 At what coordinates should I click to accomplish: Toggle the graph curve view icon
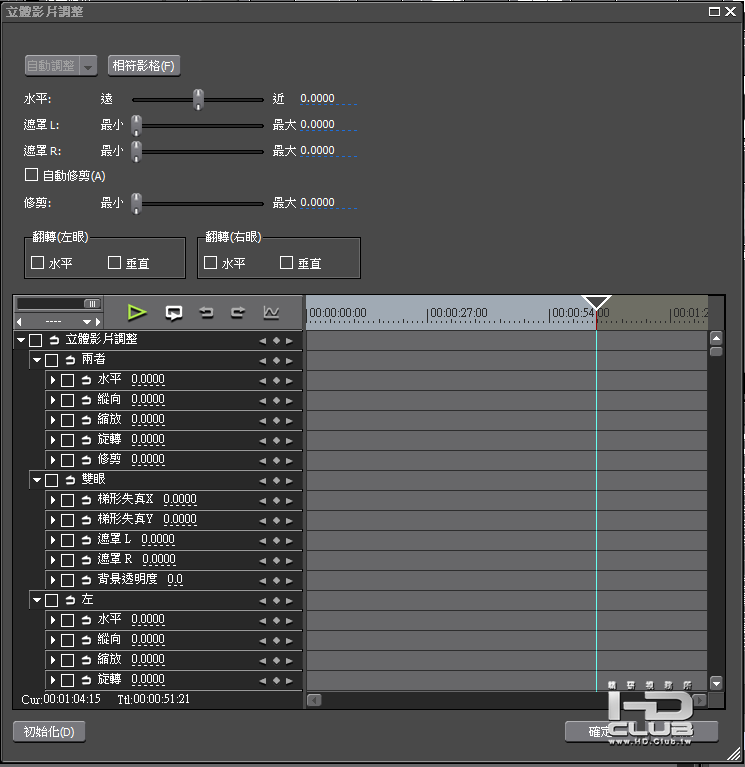(271, 312)
